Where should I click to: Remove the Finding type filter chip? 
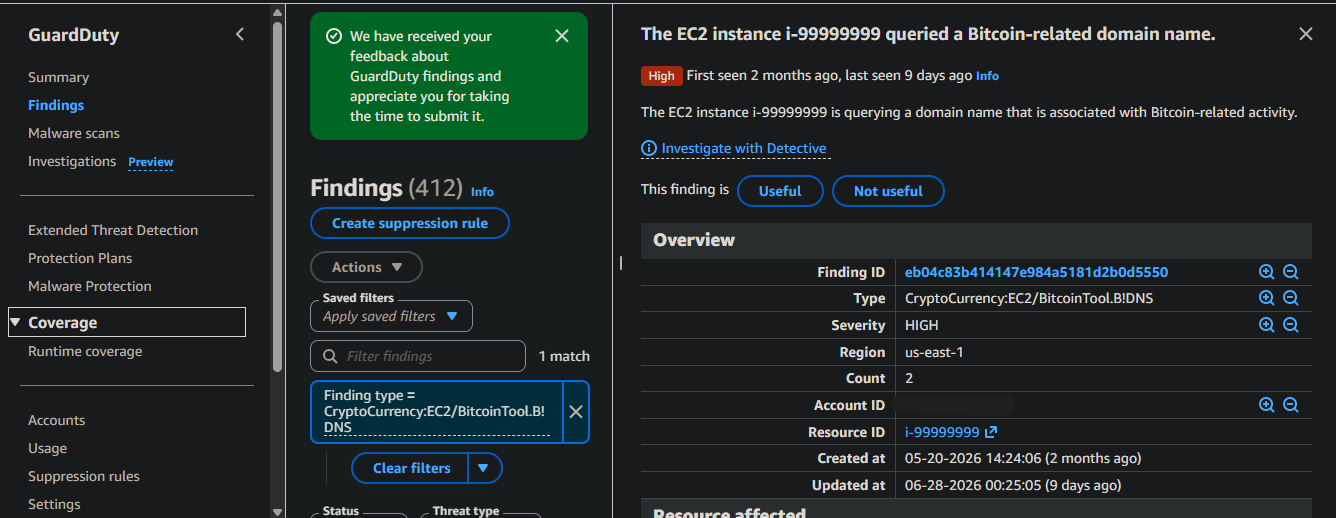tap(576, 412)
